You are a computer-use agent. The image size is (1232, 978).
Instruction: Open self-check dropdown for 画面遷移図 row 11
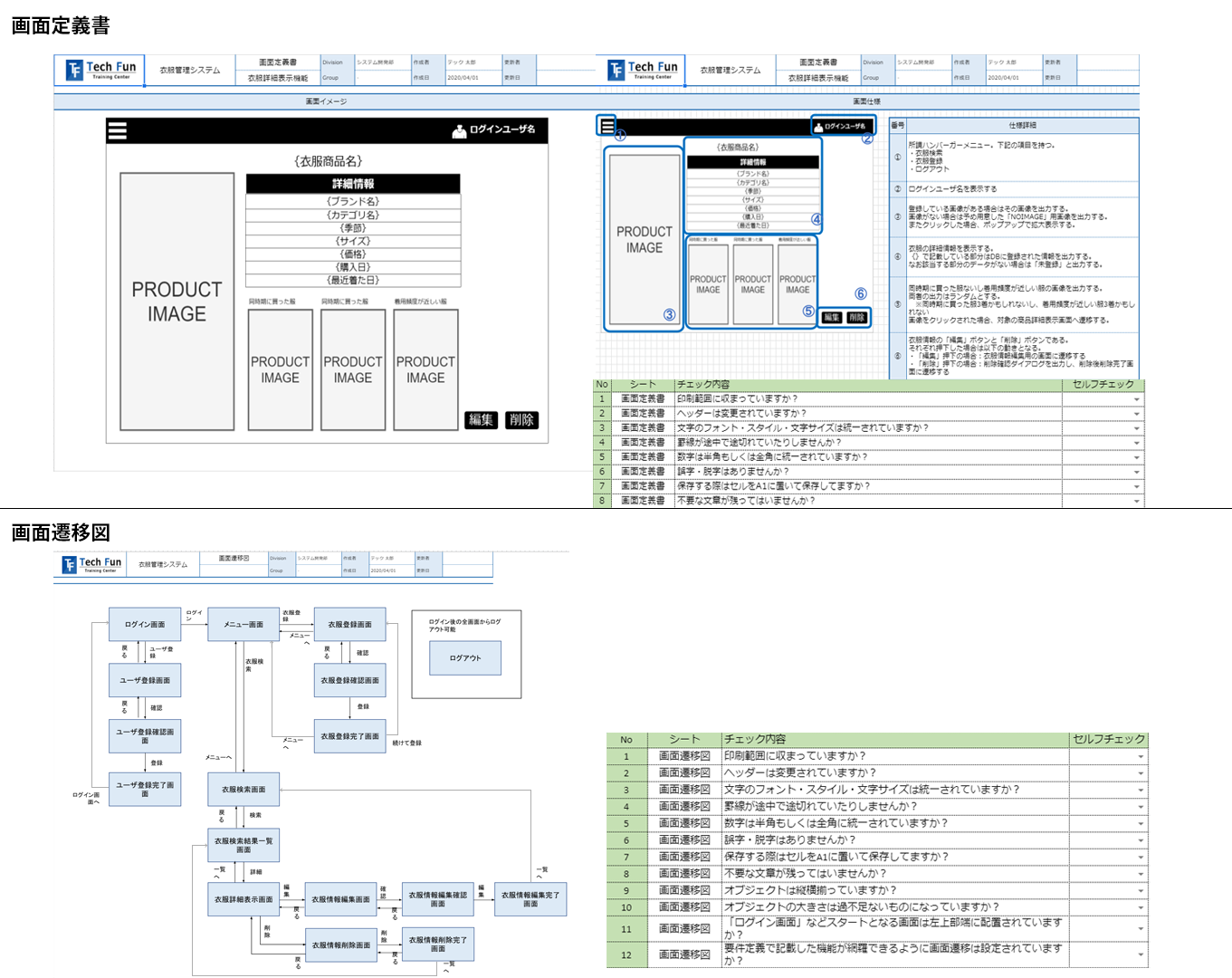coord(1141,928)
